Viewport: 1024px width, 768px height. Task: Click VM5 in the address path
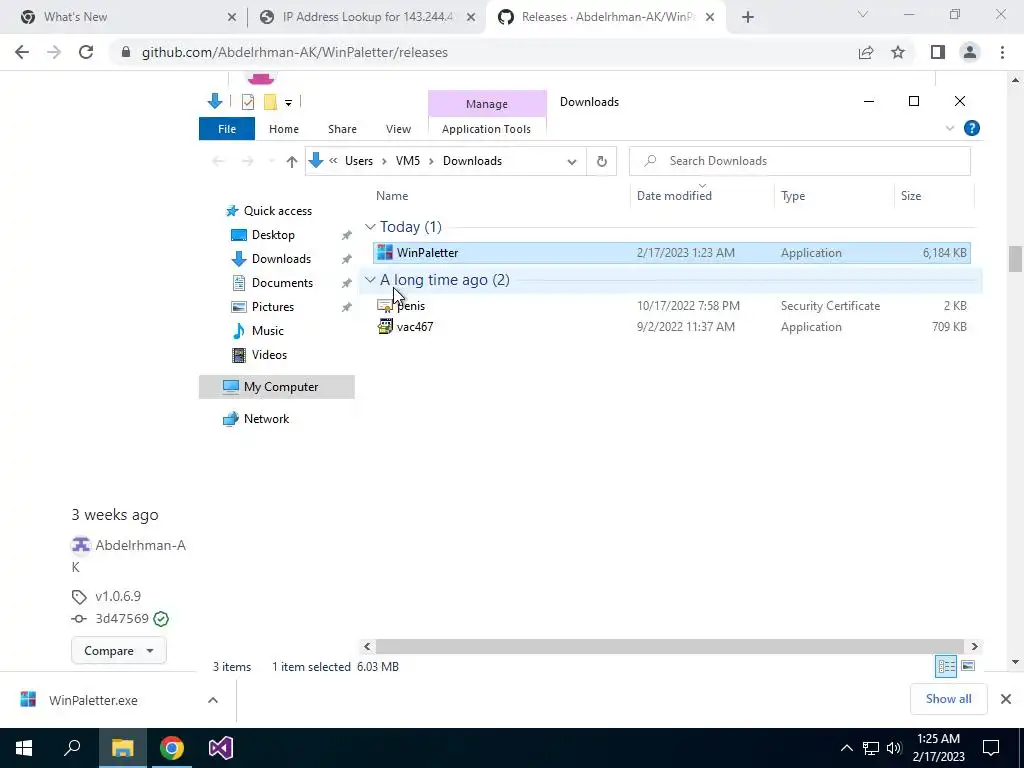408,161
